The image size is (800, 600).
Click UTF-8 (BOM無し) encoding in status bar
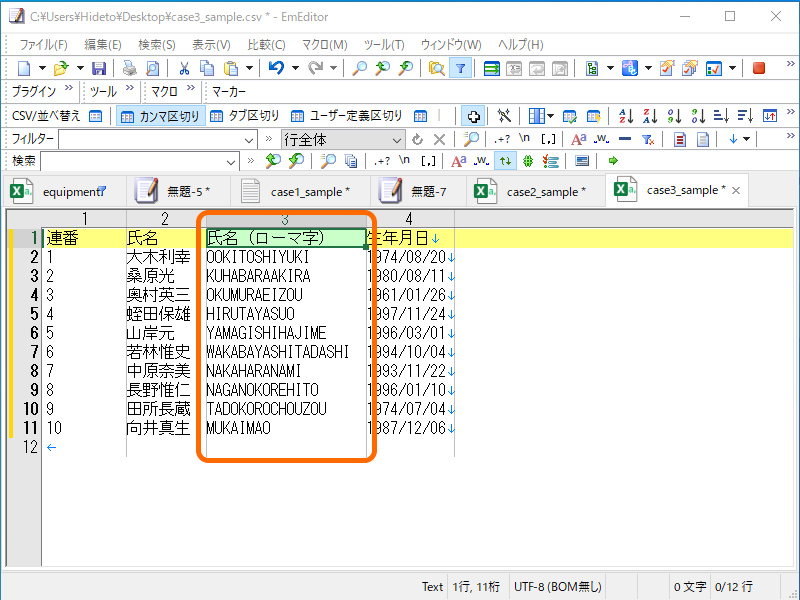558,587
